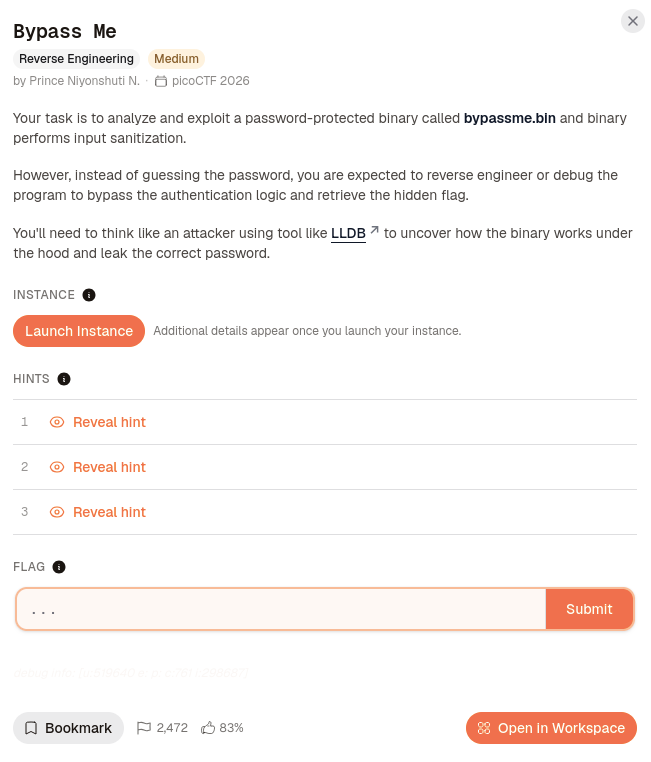This screenshot has width=651, height=762.
Task: Reveal hint number 3 text
Action: point(109,512)
